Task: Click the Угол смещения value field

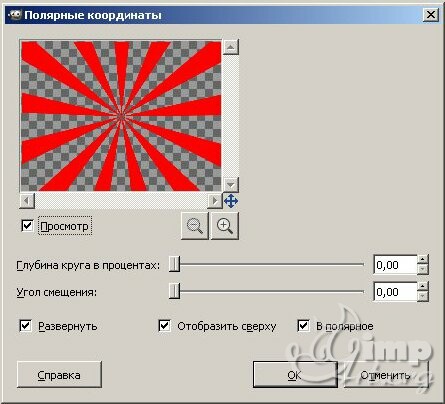Action: click(395, 292)
